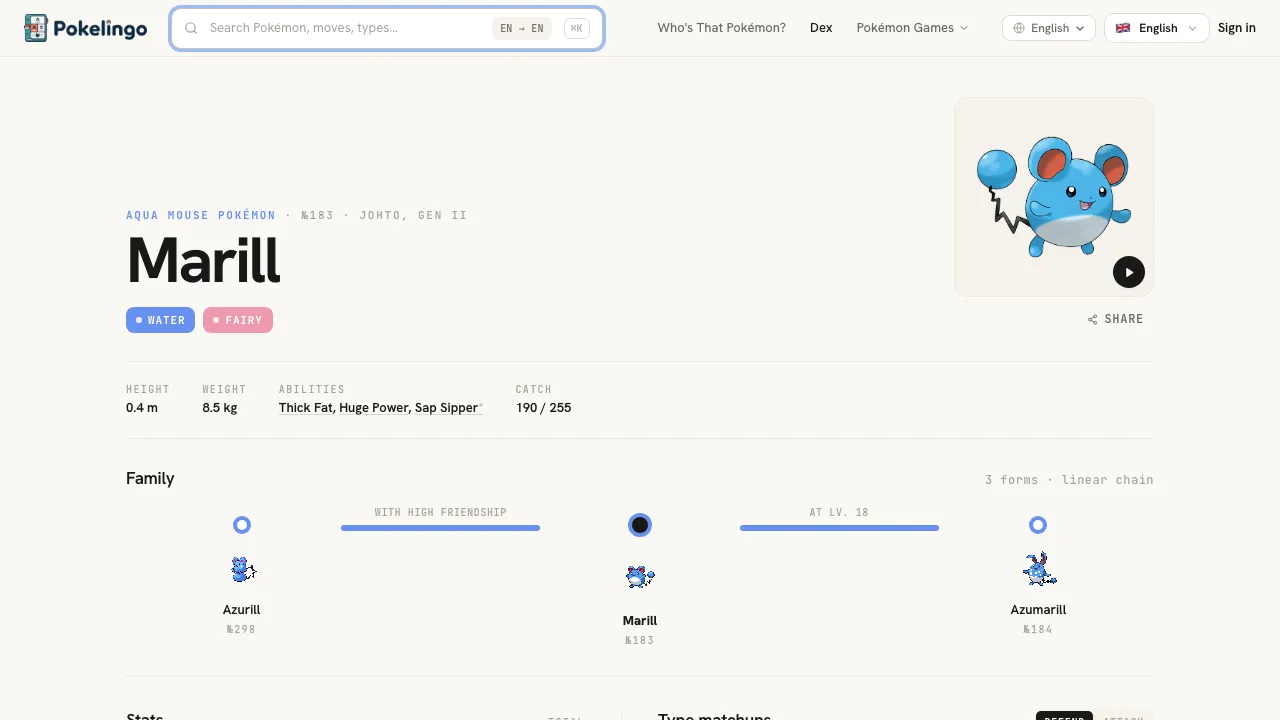1280x720 pixels.
Task: Expand the Pokémon Games menu
Action: pyautogui.click(x=912, y=28)
